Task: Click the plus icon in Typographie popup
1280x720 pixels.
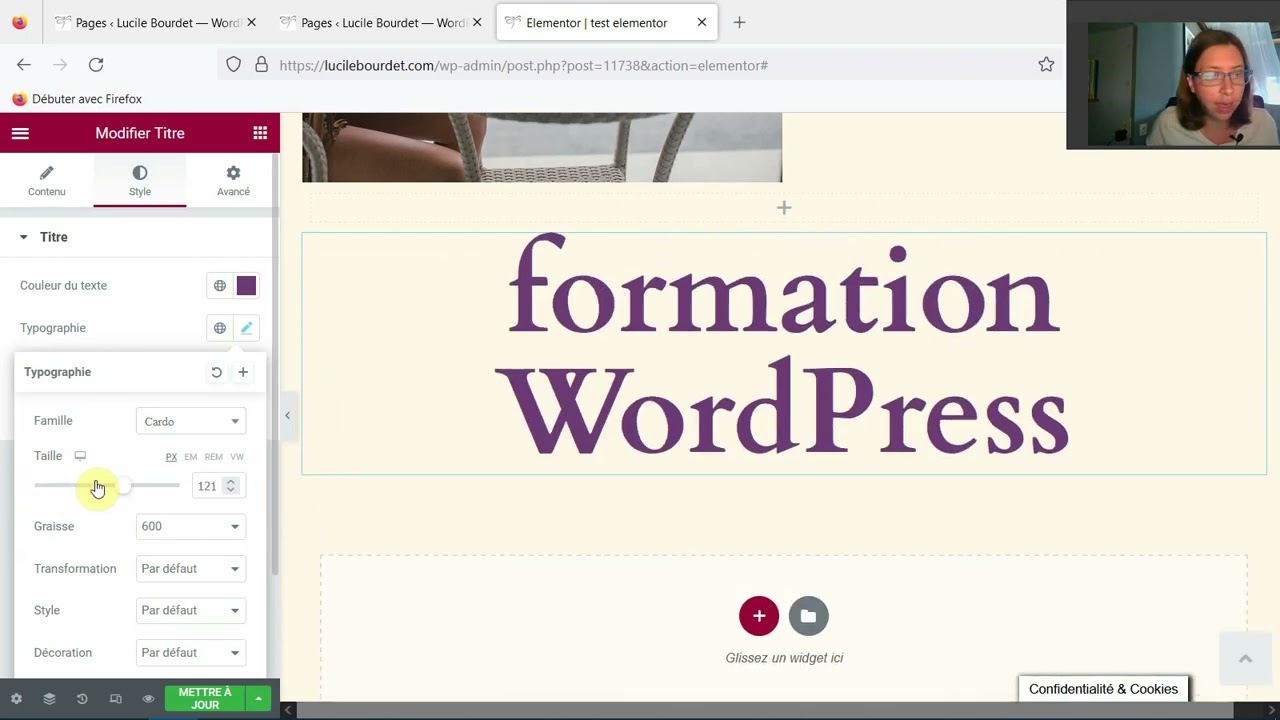Action: pyautogui.click(x=243, y=372)
